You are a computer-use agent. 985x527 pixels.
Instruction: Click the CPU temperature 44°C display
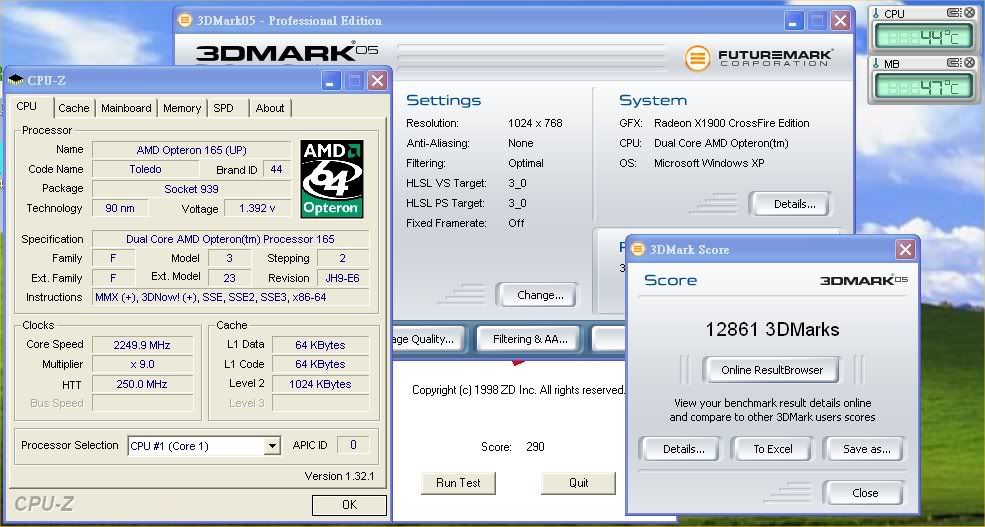(x=923, y=38)
